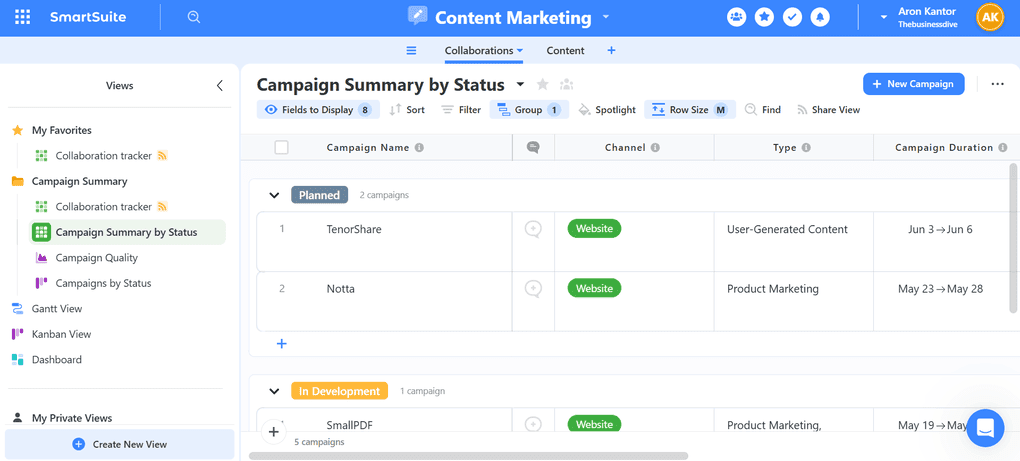
Task: Click the Website tag in TenorShare row
Action: (x=594, y=229)
